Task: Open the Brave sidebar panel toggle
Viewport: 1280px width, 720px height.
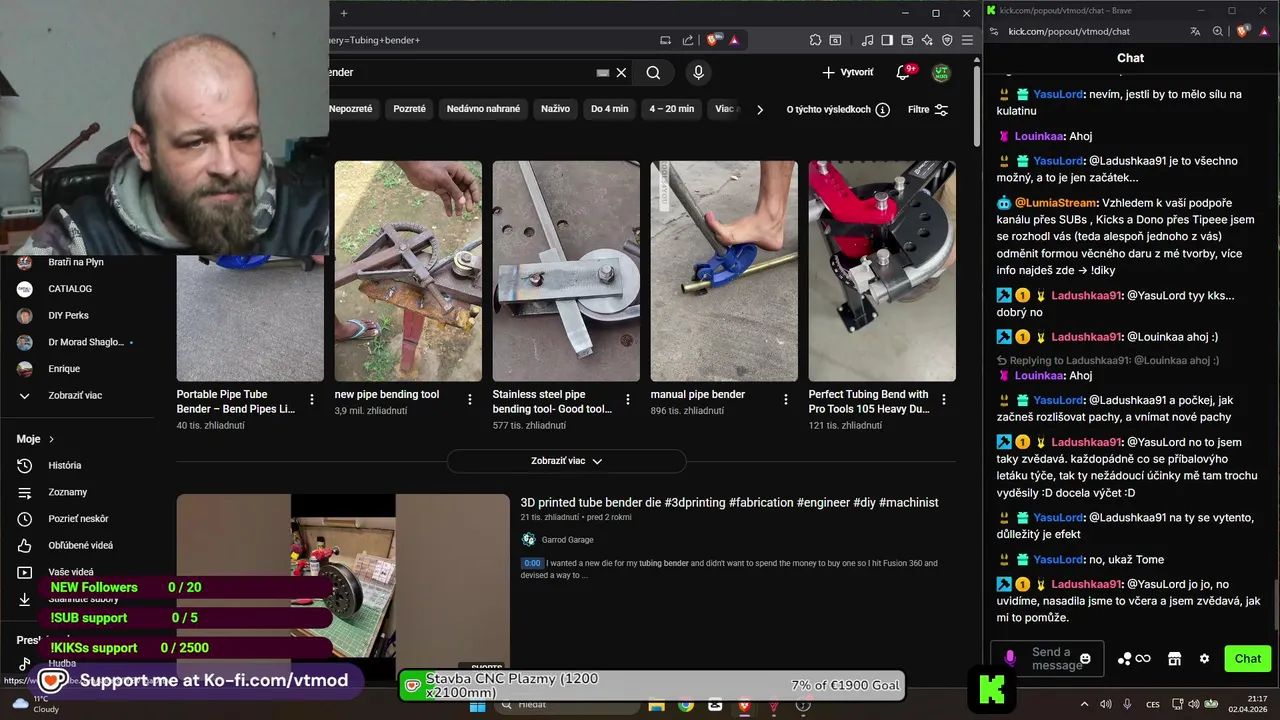Action: pos(887,40)
